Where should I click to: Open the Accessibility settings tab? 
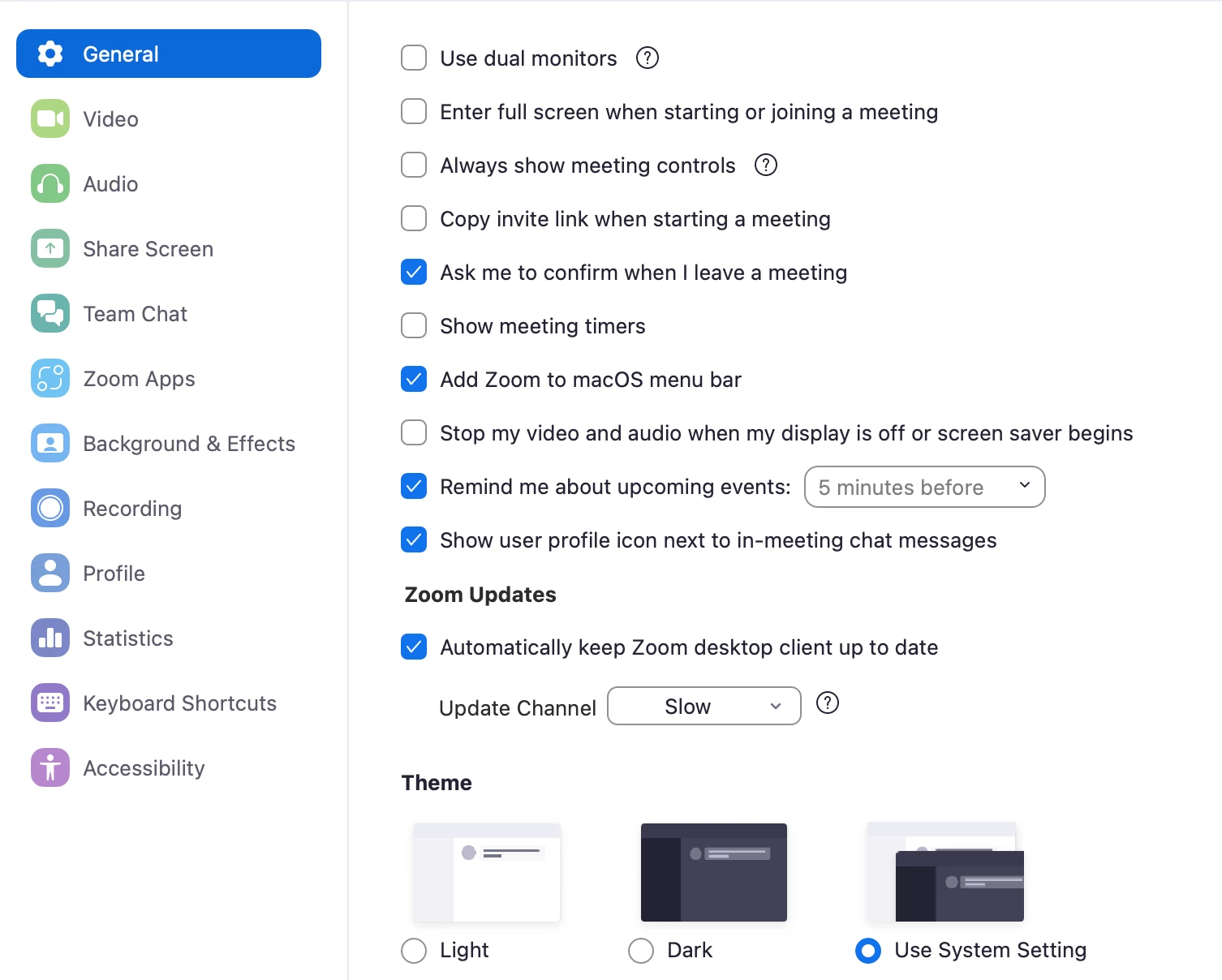pos(169,767)
